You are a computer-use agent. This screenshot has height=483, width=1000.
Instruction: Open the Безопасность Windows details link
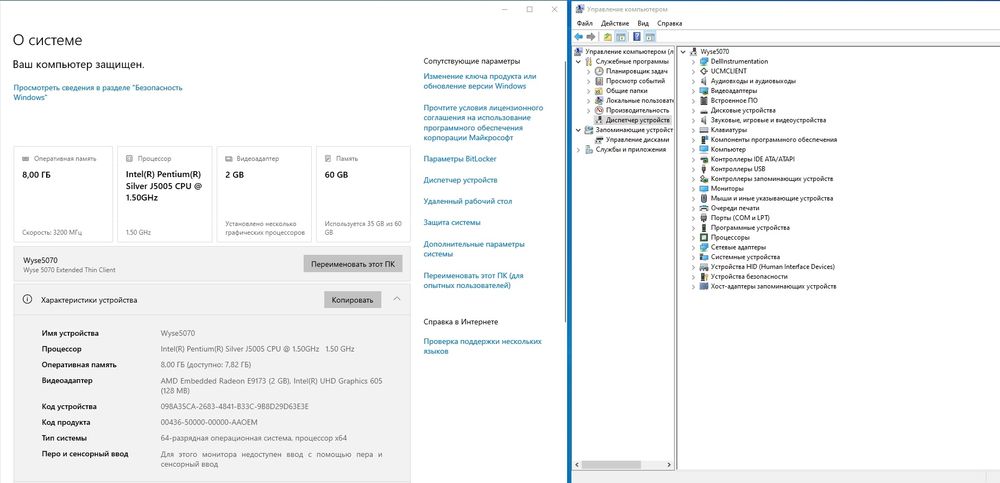point(98,93)
